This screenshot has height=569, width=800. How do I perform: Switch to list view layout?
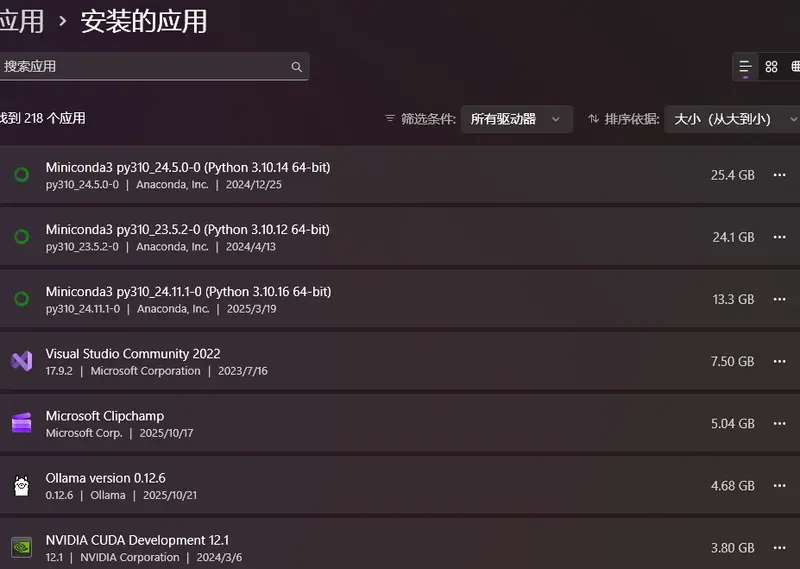point(745,67)
